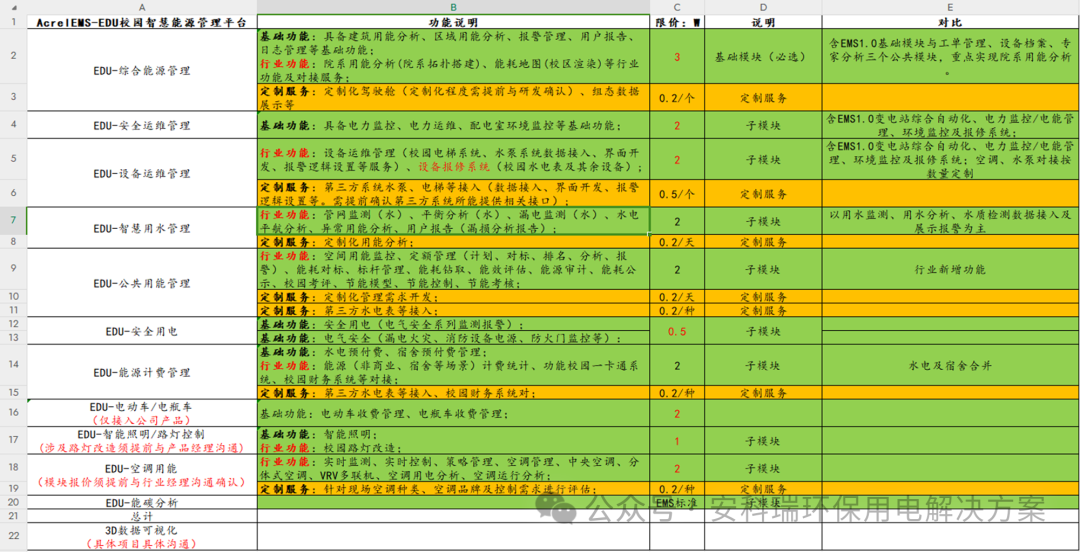This screenshot has height=552, width=1080.
Task: Select the 总计 cell
Action: pos(142,515)
